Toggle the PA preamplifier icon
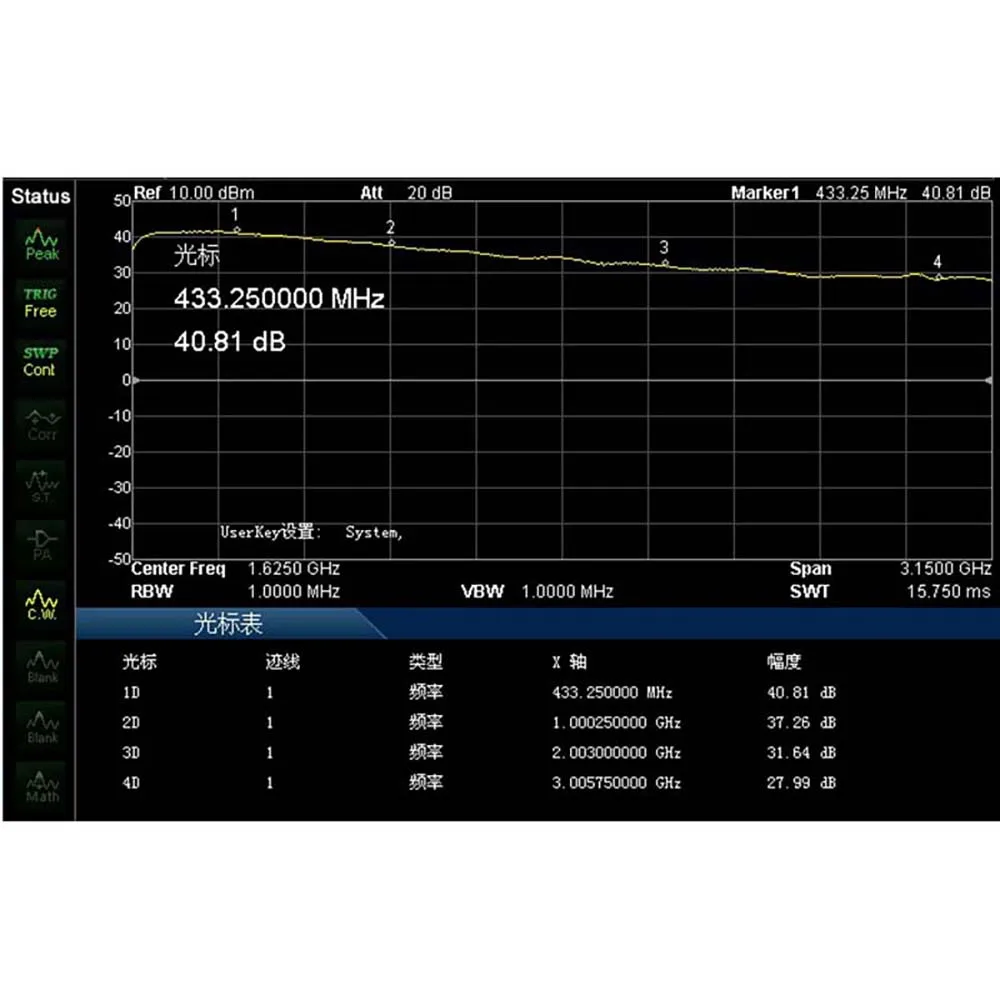 tap(41, 541)
